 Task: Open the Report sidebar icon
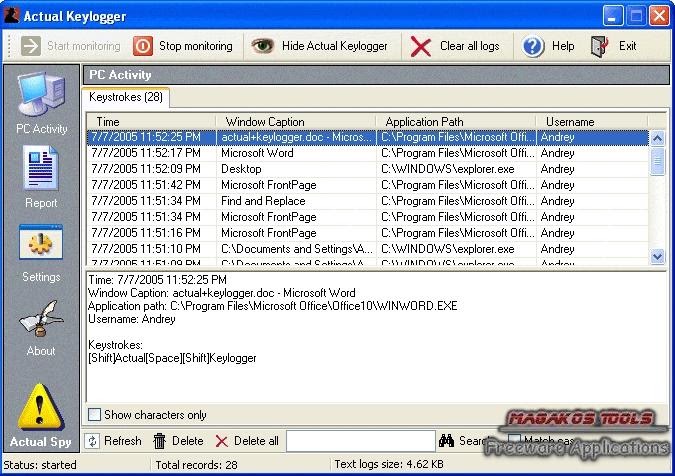click(x=41, y=168)
